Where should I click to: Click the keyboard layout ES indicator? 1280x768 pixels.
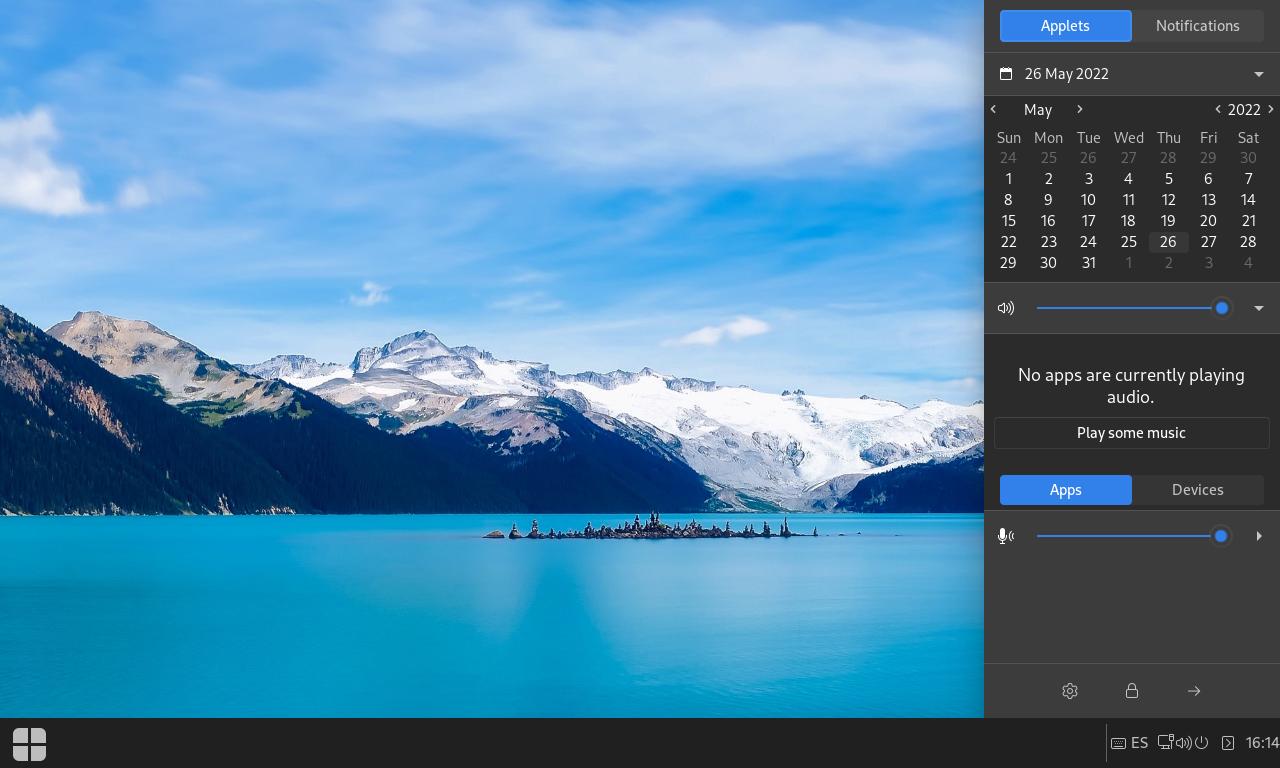(x=1129, y=743)
